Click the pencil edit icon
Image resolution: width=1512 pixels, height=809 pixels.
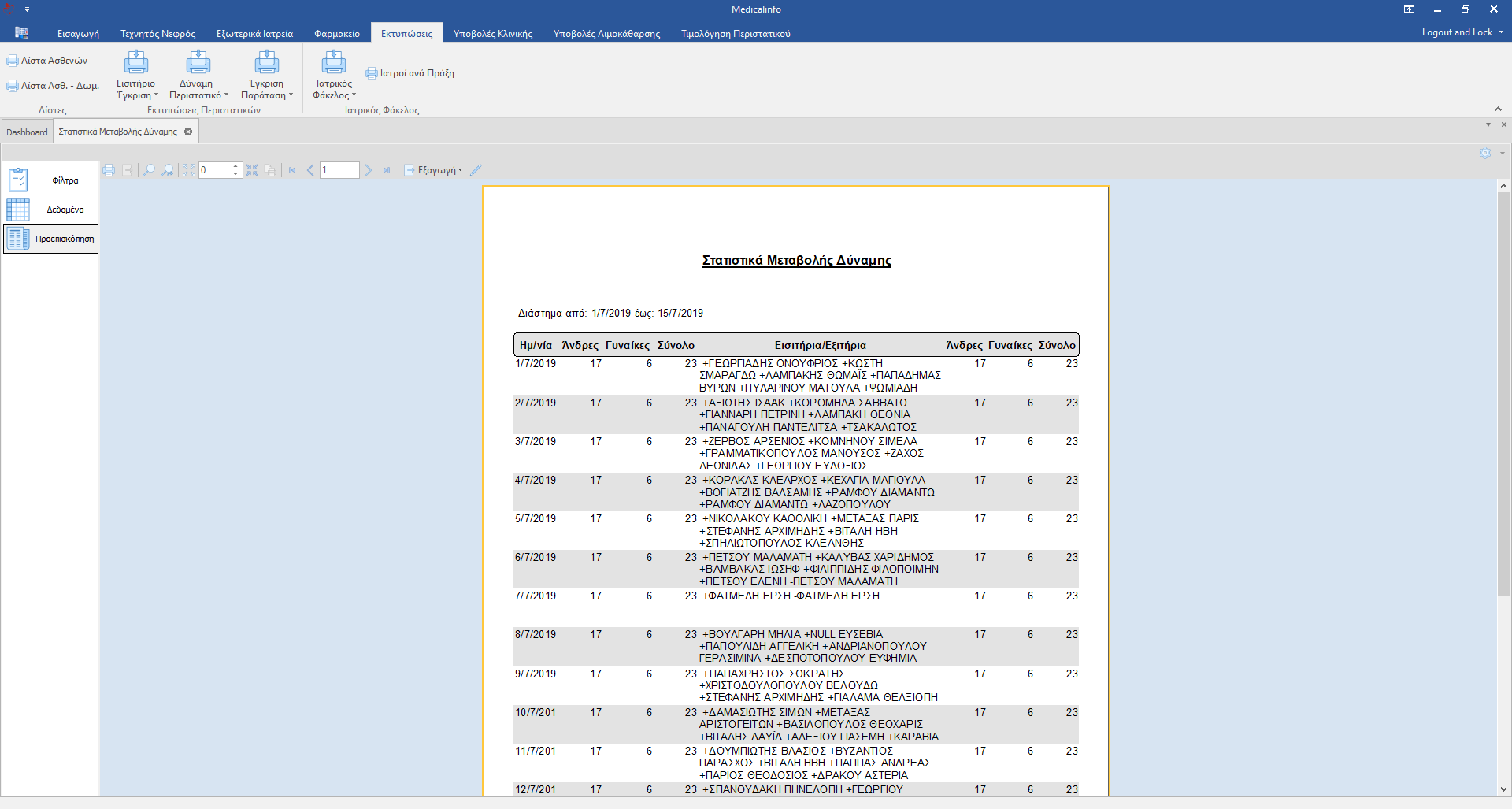pyautogui.click(x=476, y=170)
